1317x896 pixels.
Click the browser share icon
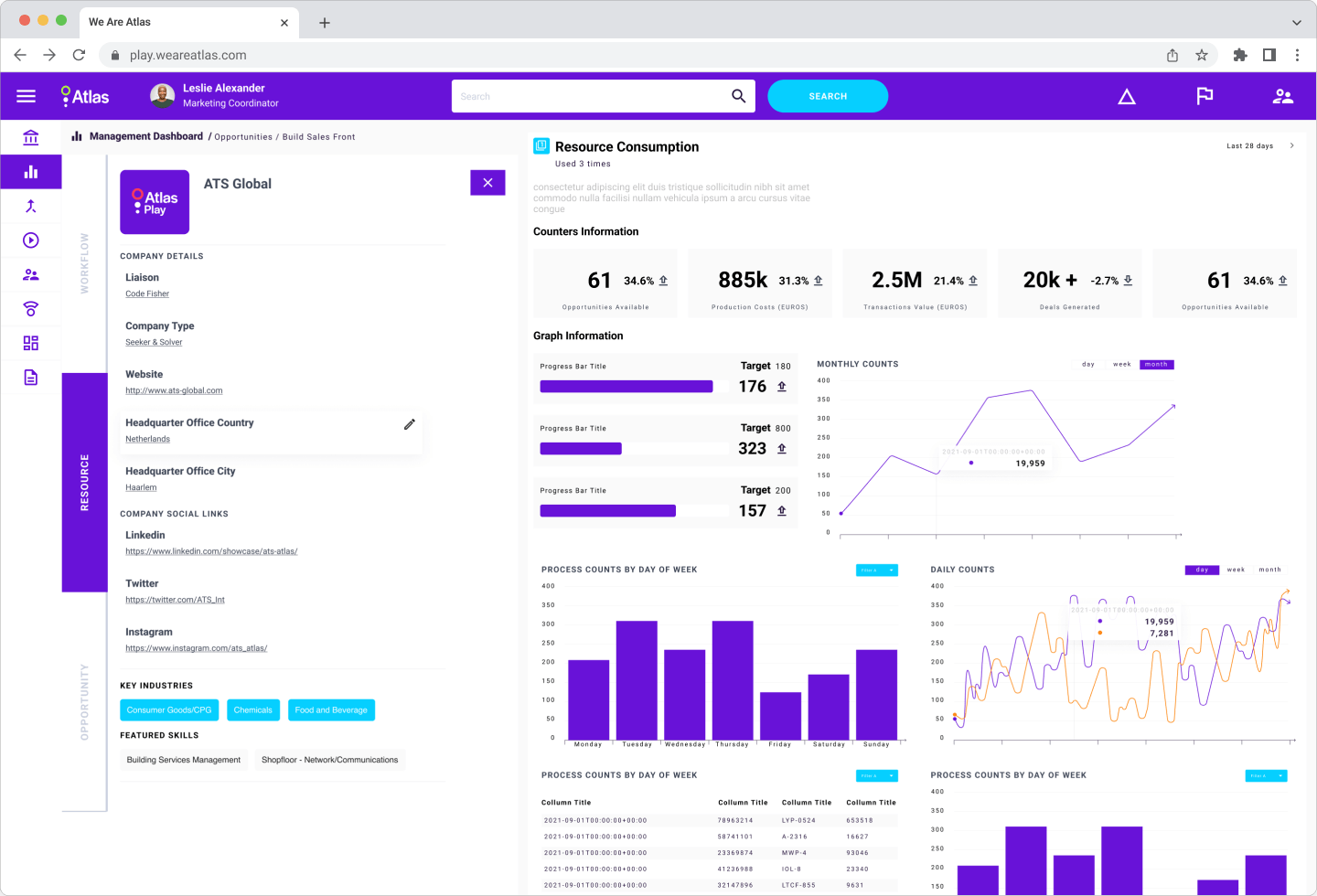tap(1172, 55)
